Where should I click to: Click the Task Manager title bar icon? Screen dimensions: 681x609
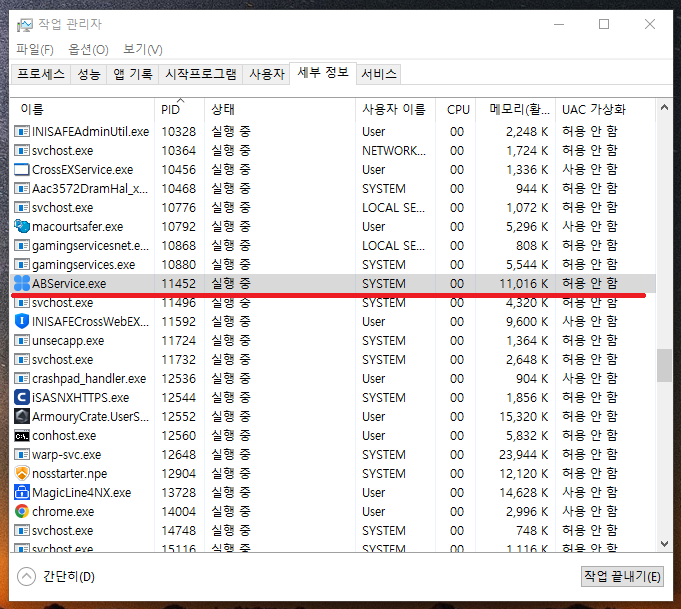click(x=24, y=25)
